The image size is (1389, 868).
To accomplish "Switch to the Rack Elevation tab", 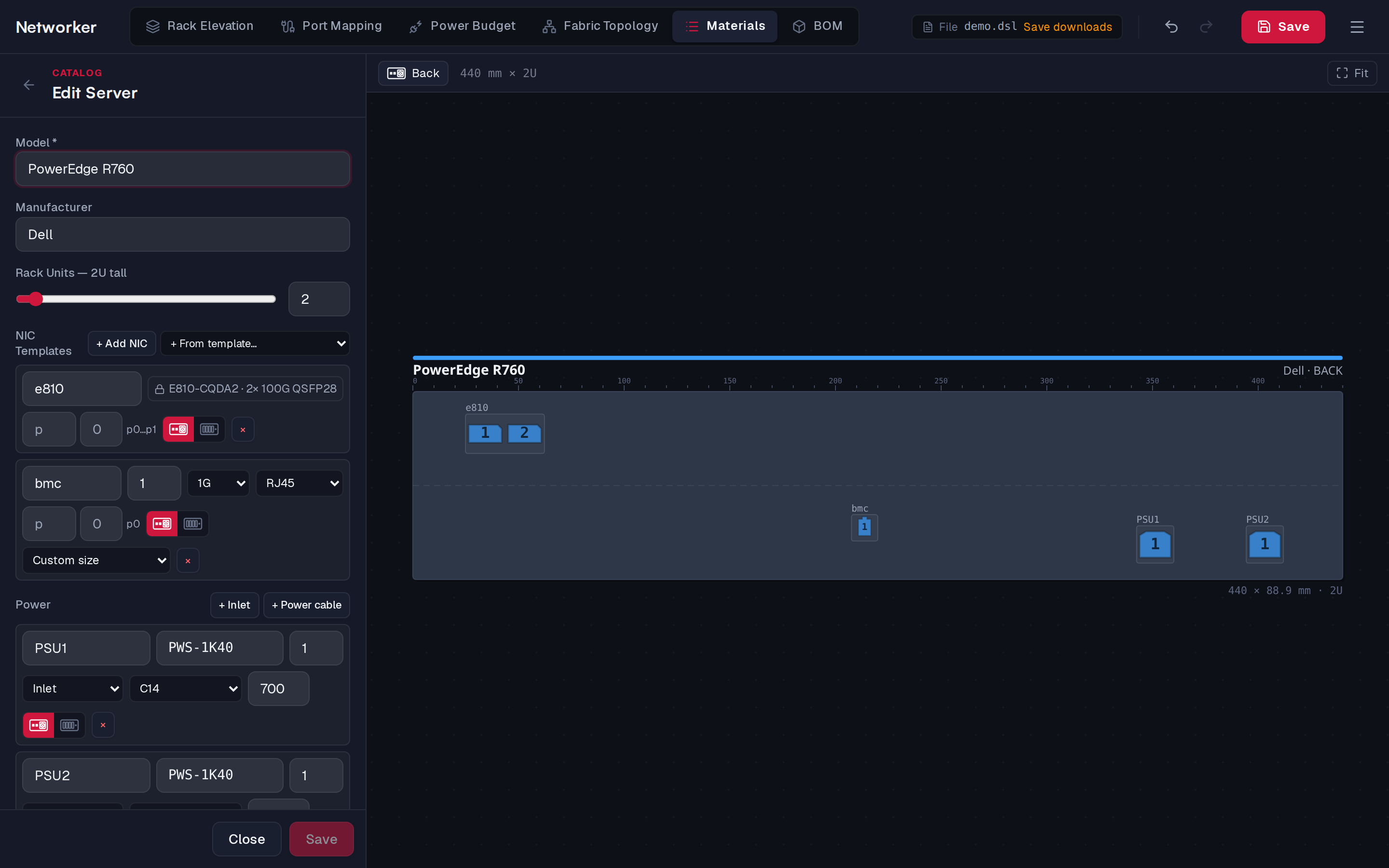I will (199, 27).
